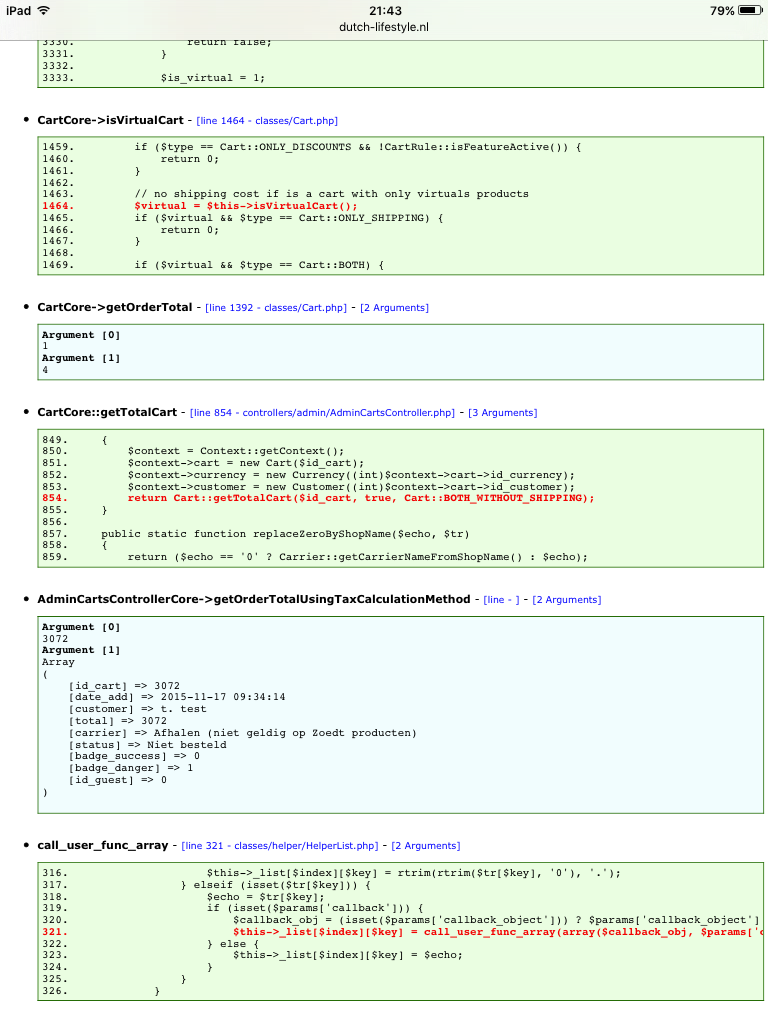768x1024 pixels.
Task: Toggle call_user_func_array 2 Arguments link
Action: pos(426,846)
